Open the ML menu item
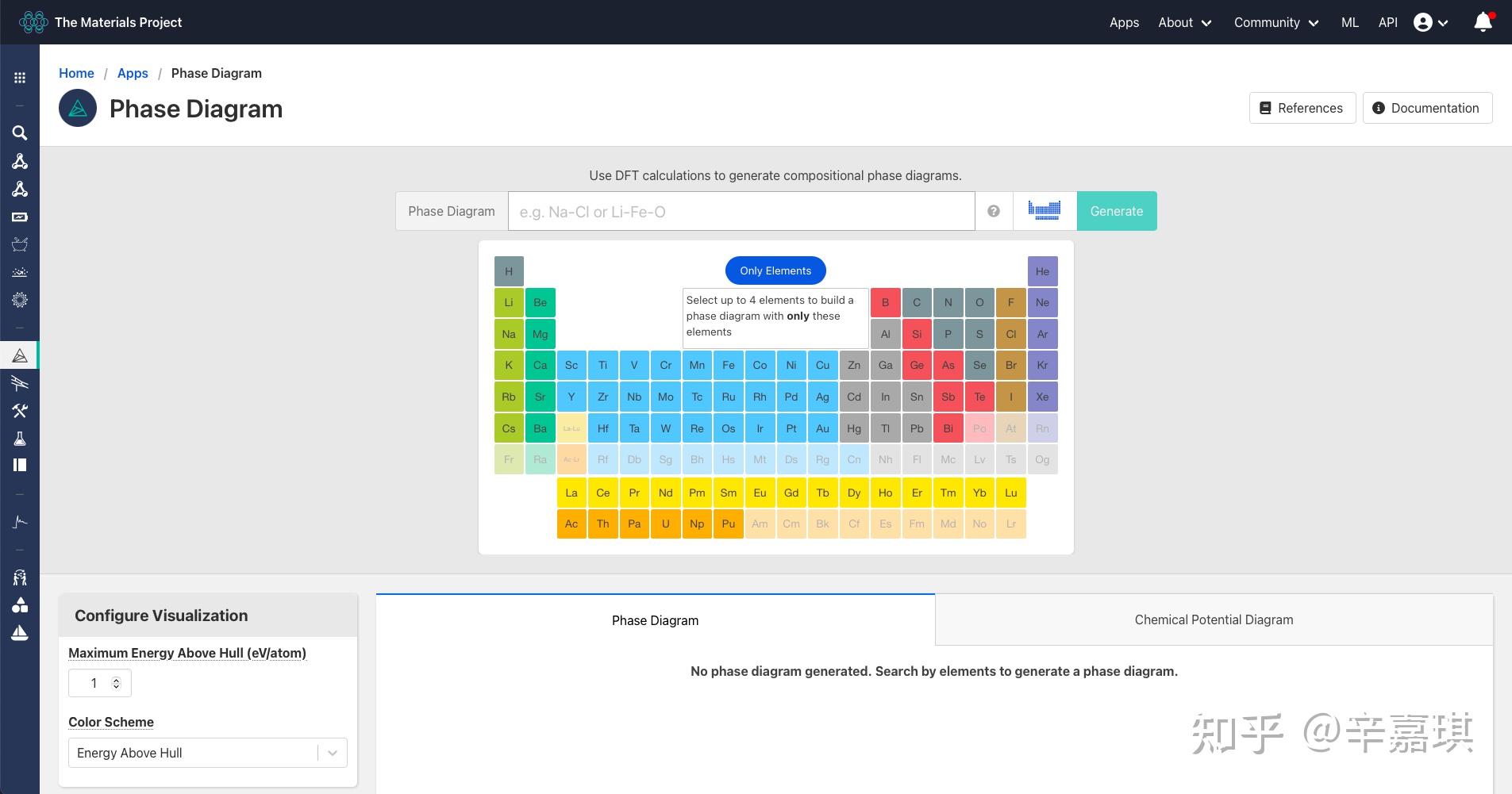 pos(1349,22)
